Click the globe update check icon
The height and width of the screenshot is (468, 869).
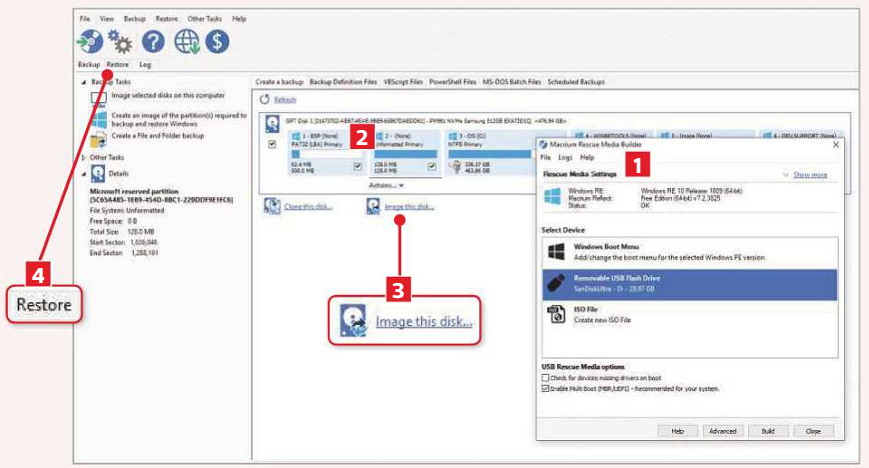point(187,42)
